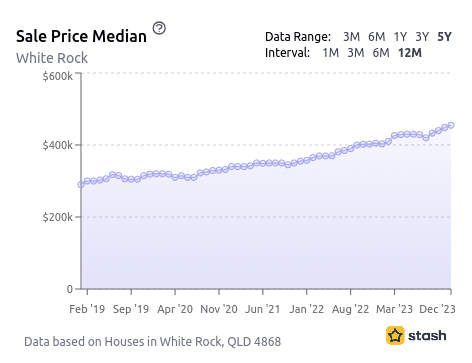Click the $200k axis label
Screen dimensions: 472x363
[x=57, y=217]
